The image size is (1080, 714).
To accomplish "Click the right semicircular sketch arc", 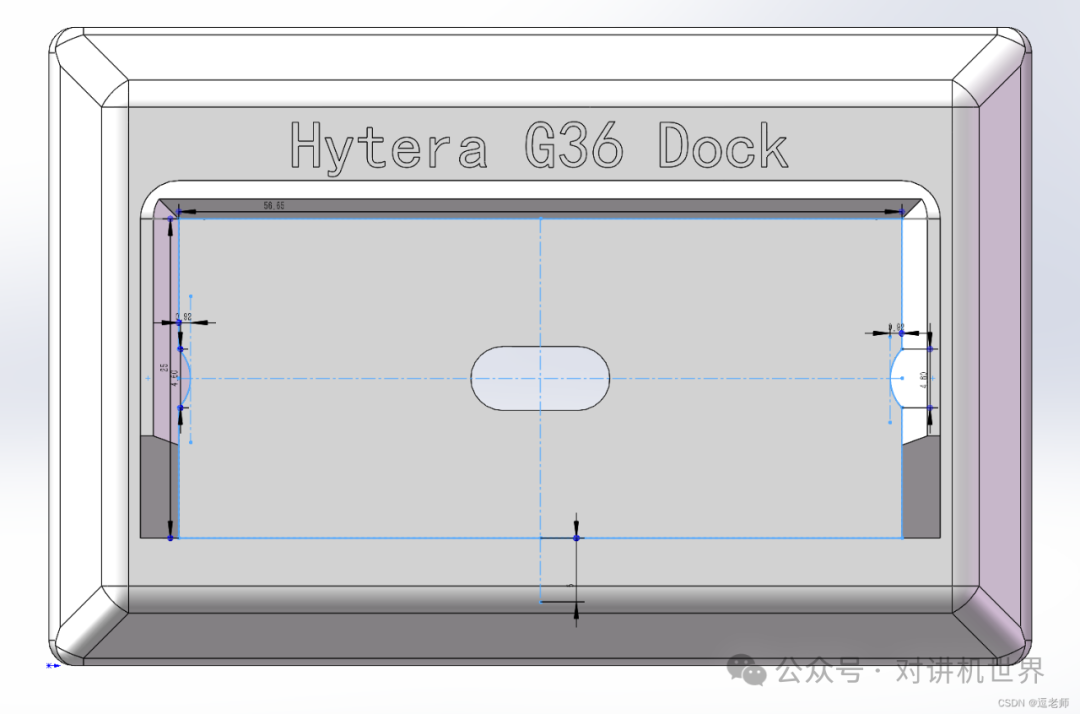I will pyautogui.click(x=895, y=378).
